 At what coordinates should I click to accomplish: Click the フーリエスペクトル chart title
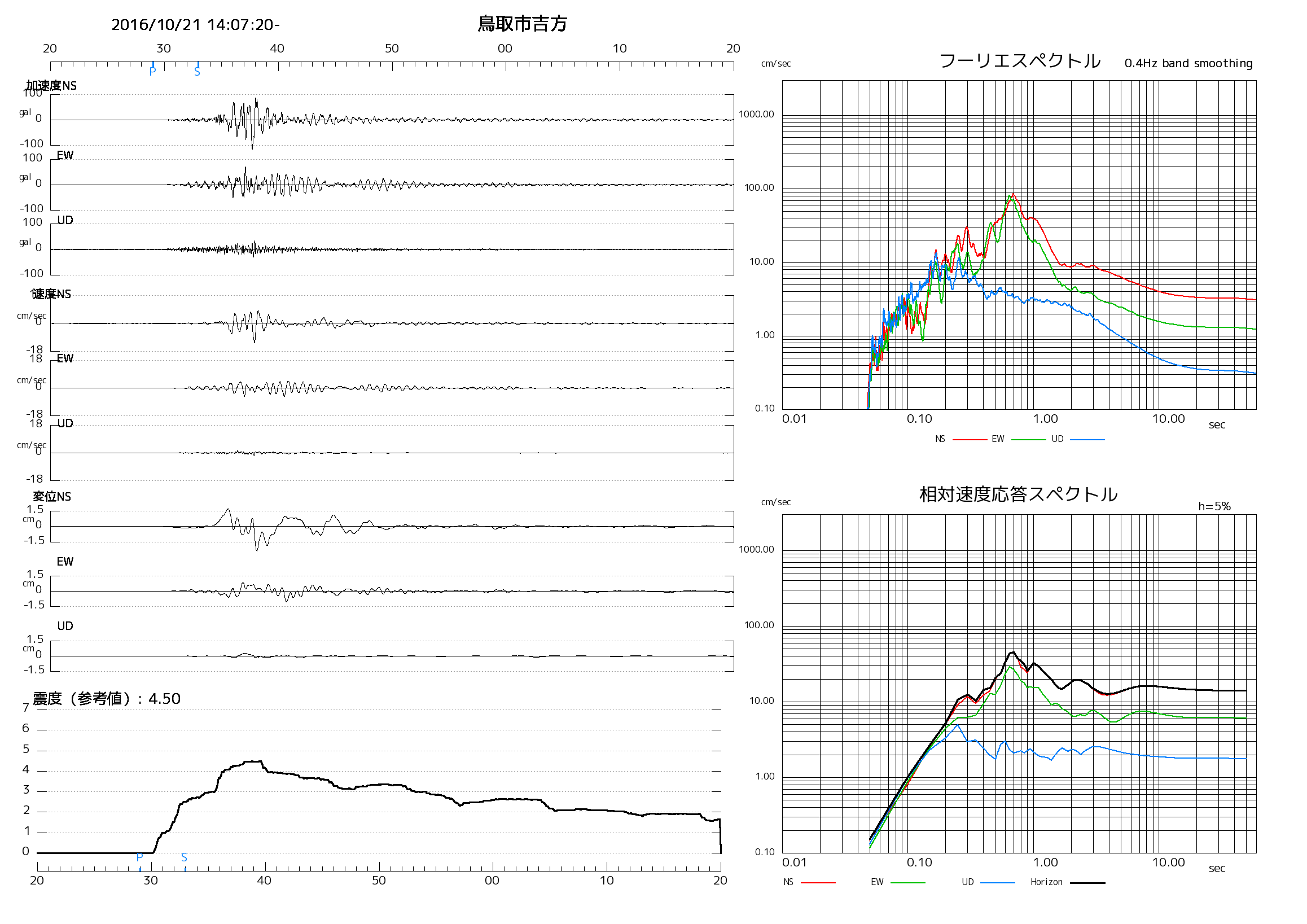(x=1020, y=60)
